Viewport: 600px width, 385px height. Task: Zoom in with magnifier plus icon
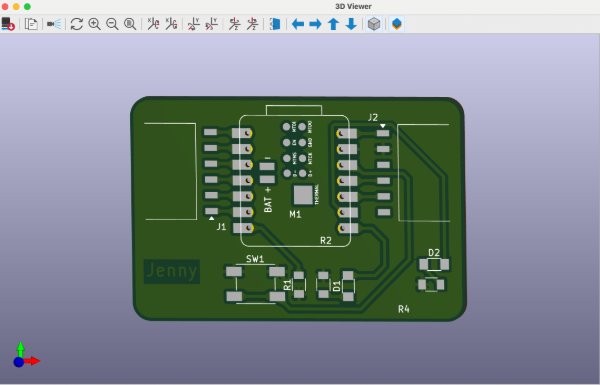click(x=95, y=24)
